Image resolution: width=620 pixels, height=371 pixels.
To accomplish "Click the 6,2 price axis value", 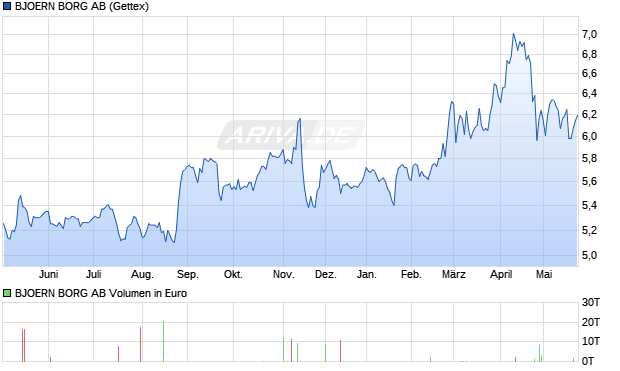I will [x=589, y=115].
